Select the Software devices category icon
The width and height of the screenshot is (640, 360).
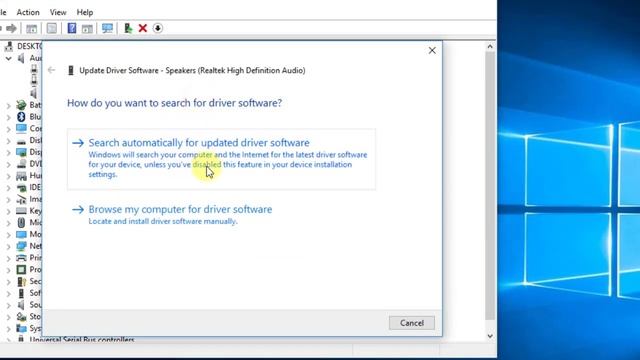coord(21,293)
